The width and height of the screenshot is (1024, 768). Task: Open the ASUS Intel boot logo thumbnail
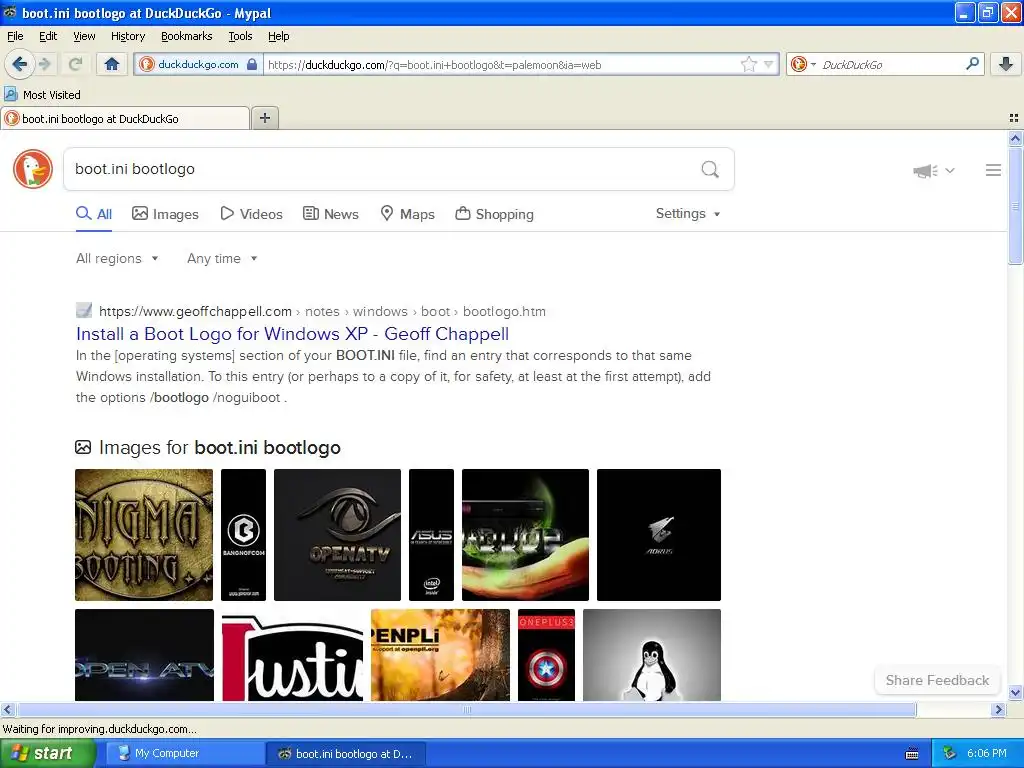click(431, 535)
